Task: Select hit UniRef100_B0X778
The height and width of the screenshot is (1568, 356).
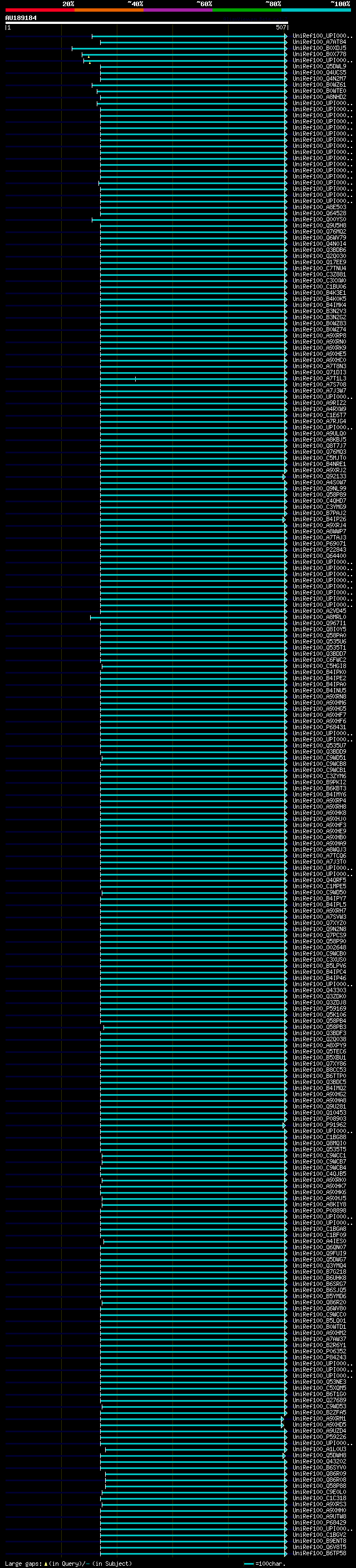Action: click(319, 54)
